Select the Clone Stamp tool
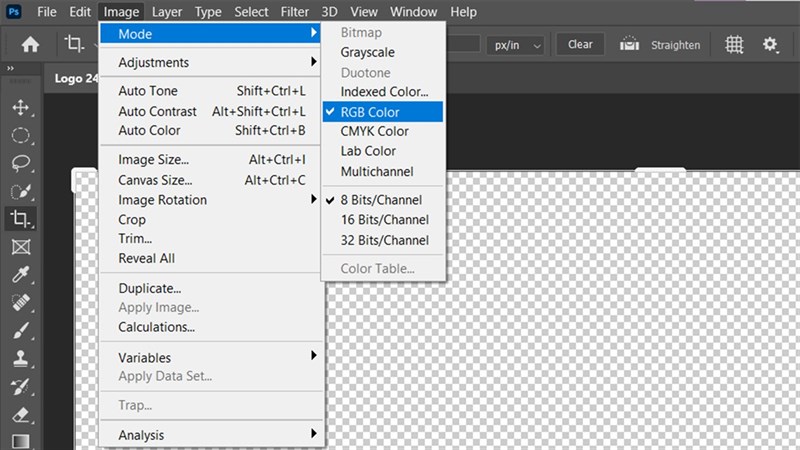 [x=19, y=358]
